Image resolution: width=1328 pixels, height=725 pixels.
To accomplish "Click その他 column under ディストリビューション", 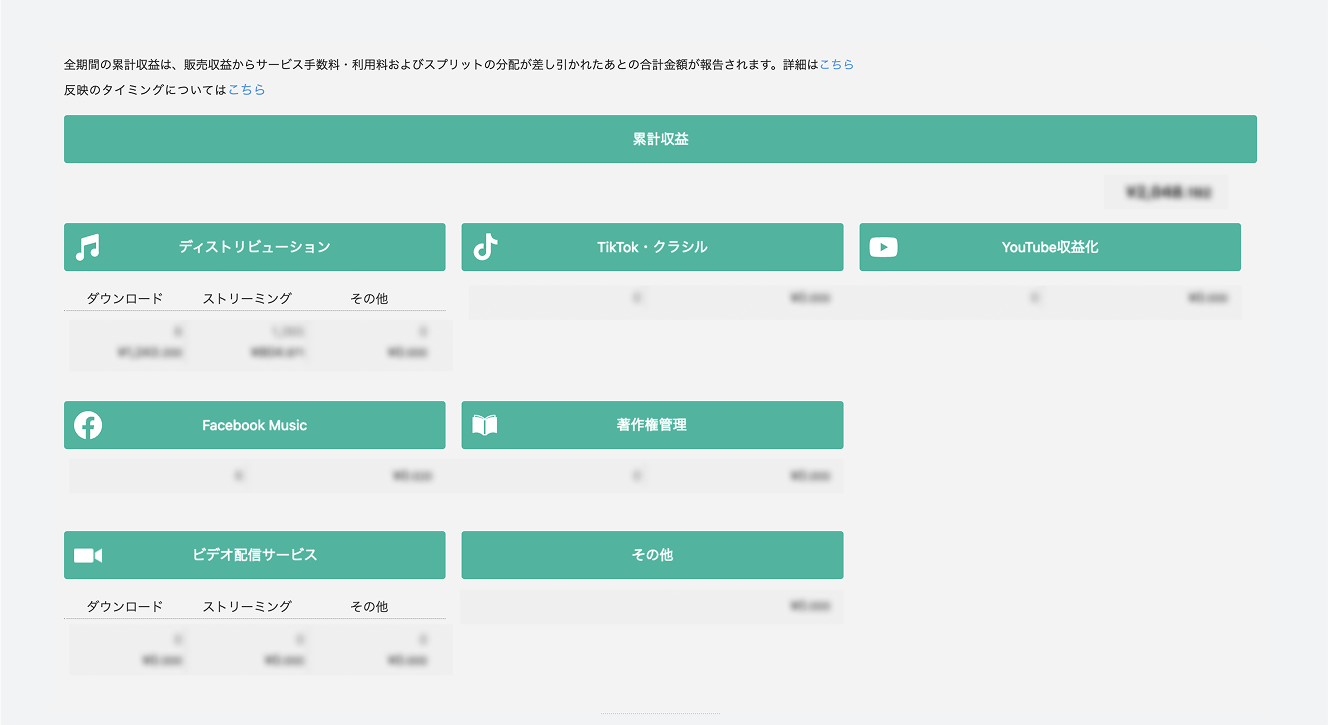I will pos(369,298).
